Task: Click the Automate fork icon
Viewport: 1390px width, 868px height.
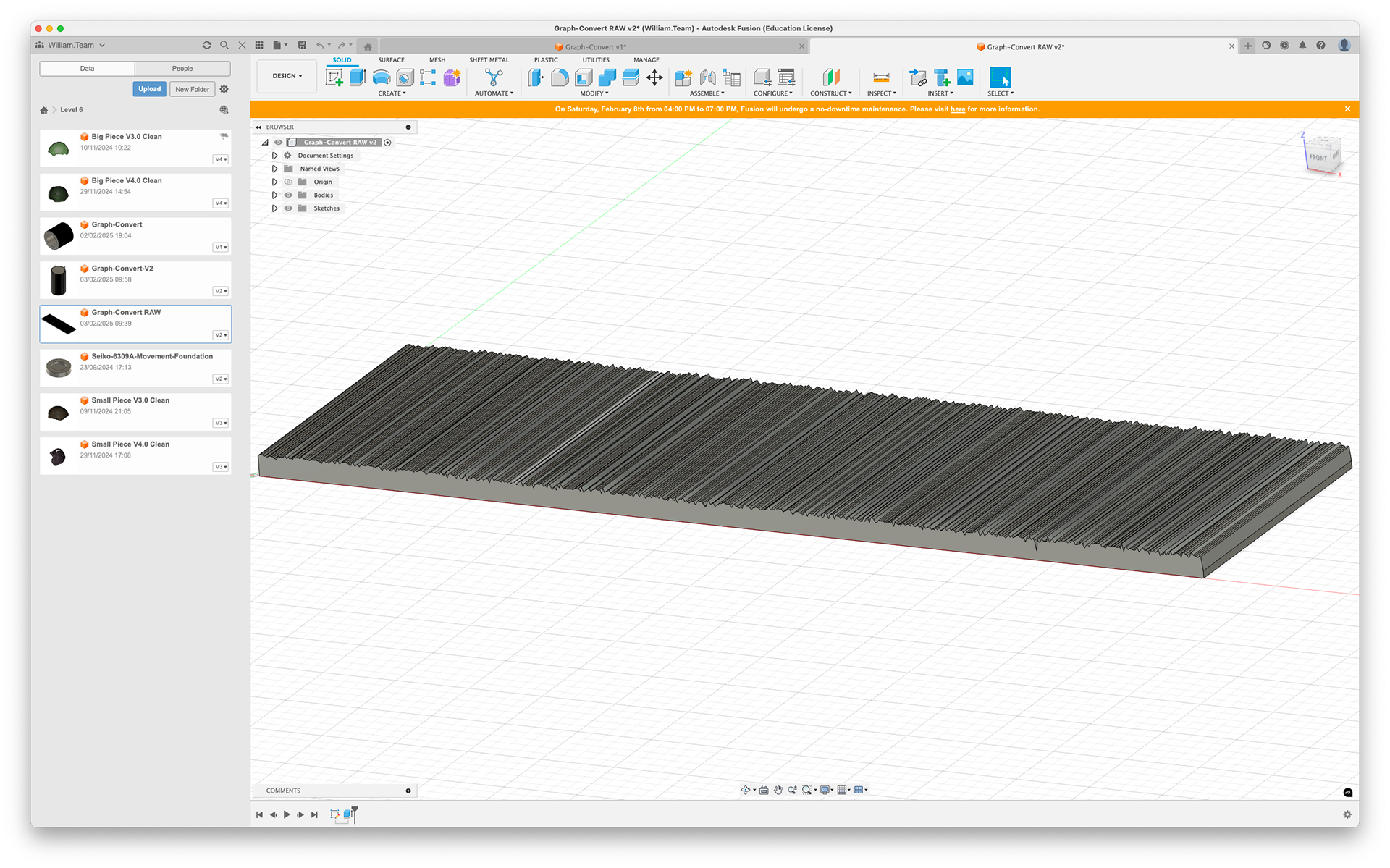Action: pyautogui.click(x=494, y=77)
